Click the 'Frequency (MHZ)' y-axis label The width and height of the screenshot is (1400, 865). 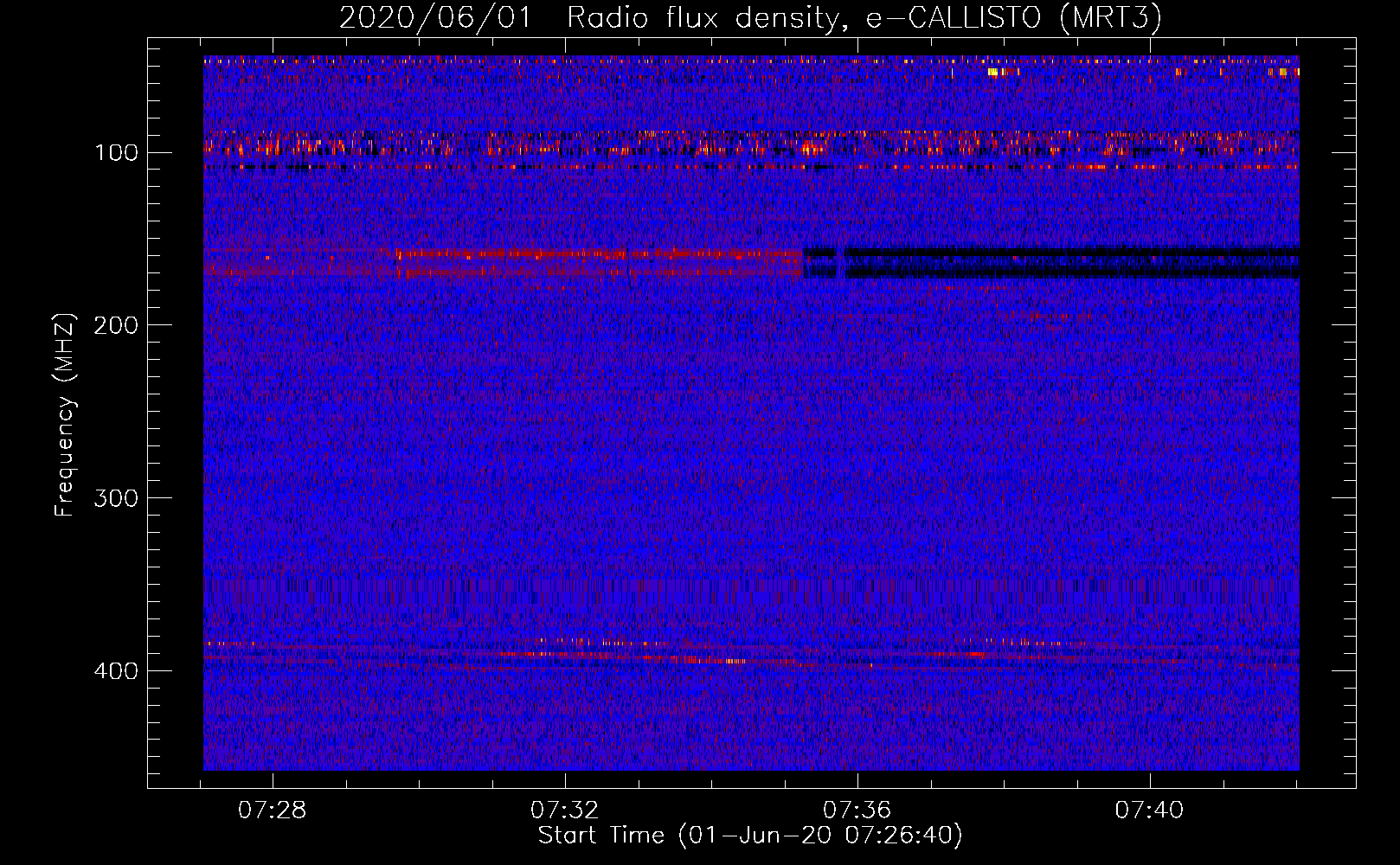tap(65, 415)
